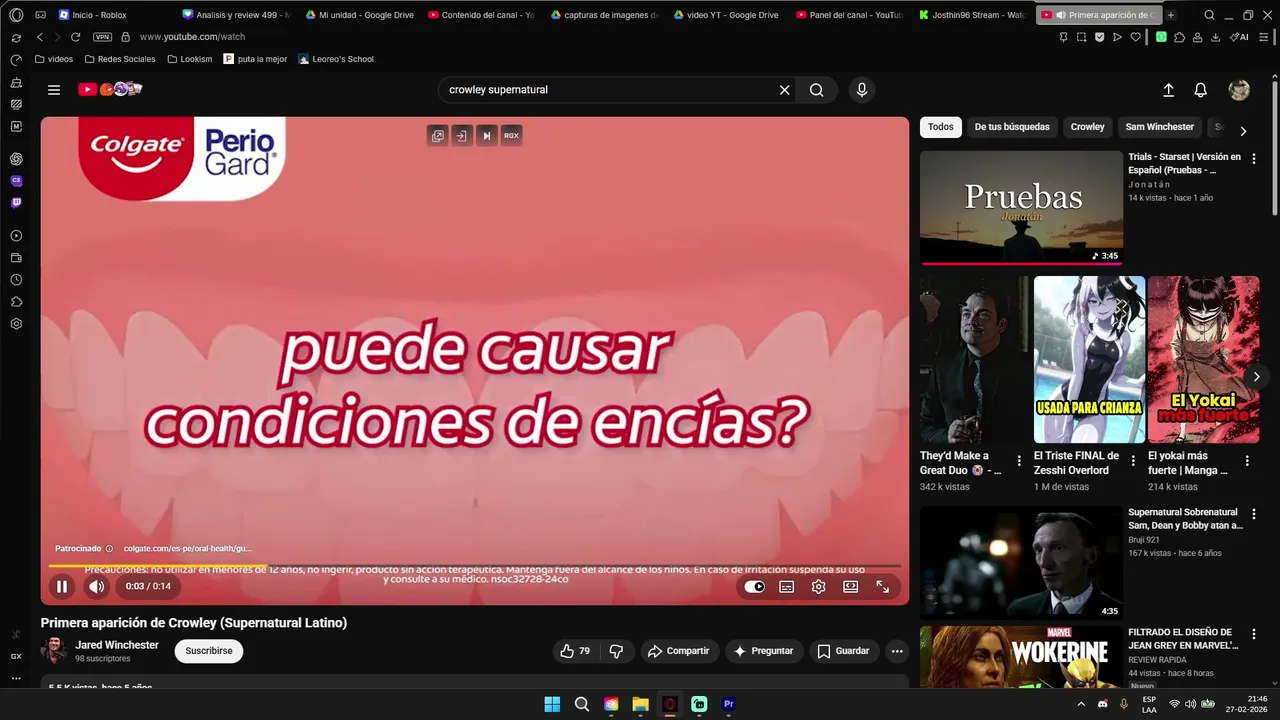Show more filter chips with the arrow
This screenshot has width=1280, height=720.
click(1243, 131)
